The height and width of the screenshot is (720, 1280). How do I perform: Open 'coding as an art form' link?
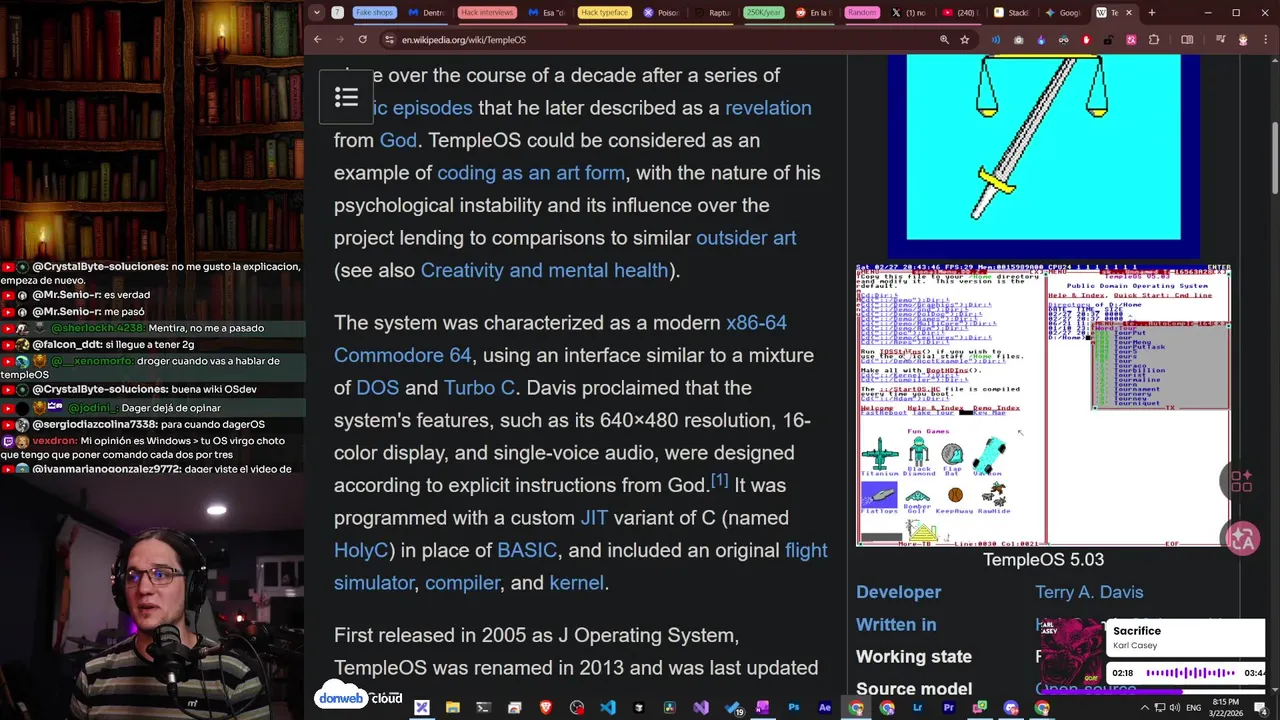point(531,172)
